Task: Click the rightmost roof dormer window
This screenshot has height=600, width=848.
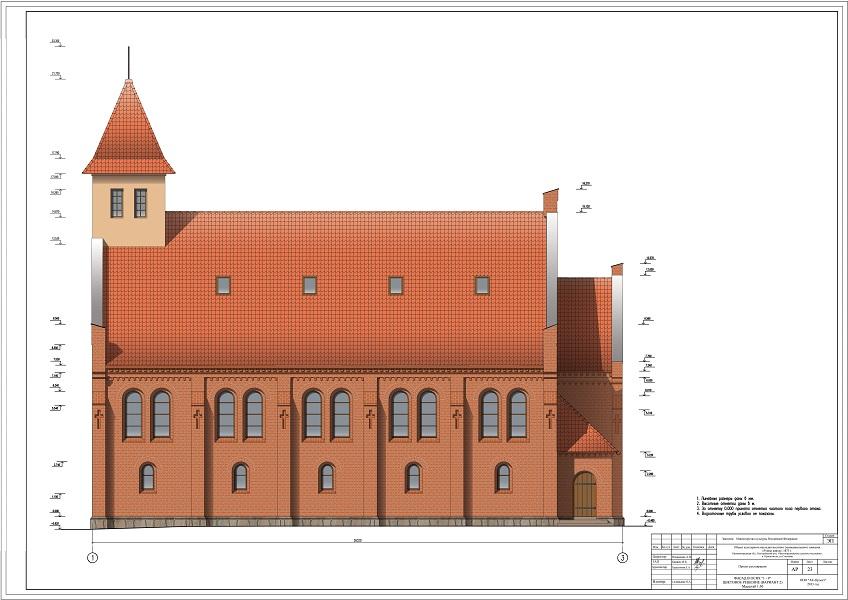Action: pos(482,285)
